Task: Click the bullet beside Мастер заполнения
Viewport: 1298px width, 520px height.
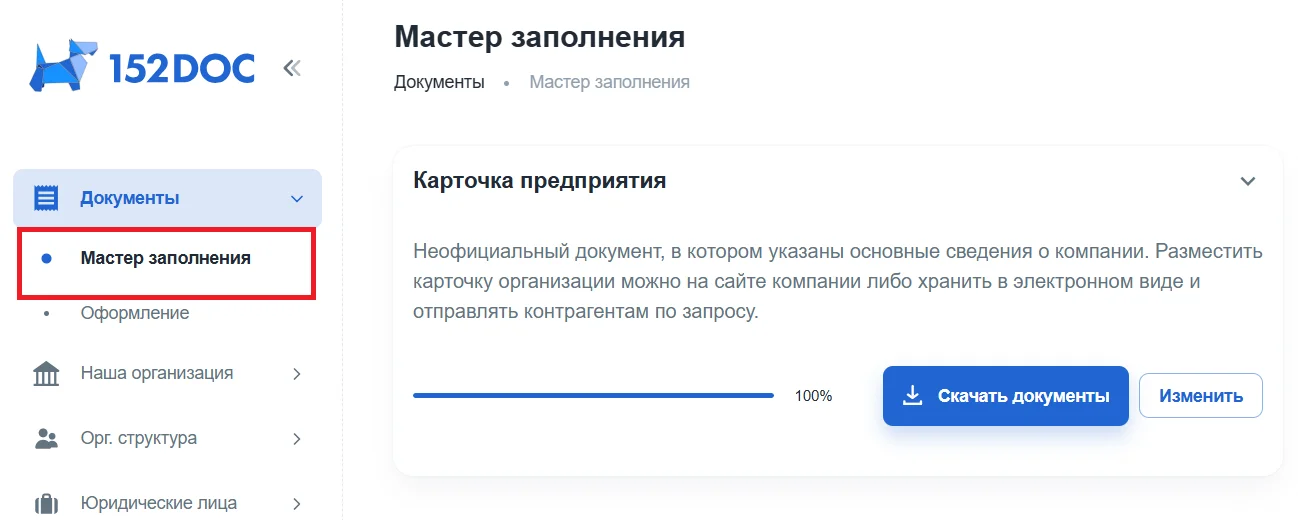Action: (x=46, y=259)
